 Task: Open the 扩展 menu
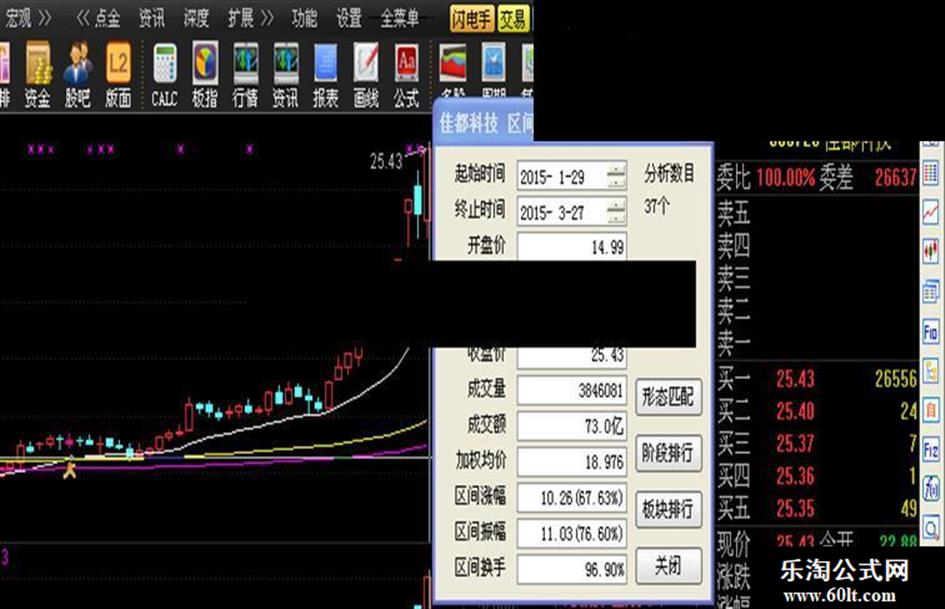pyautogui.click(x=241, y=18)
